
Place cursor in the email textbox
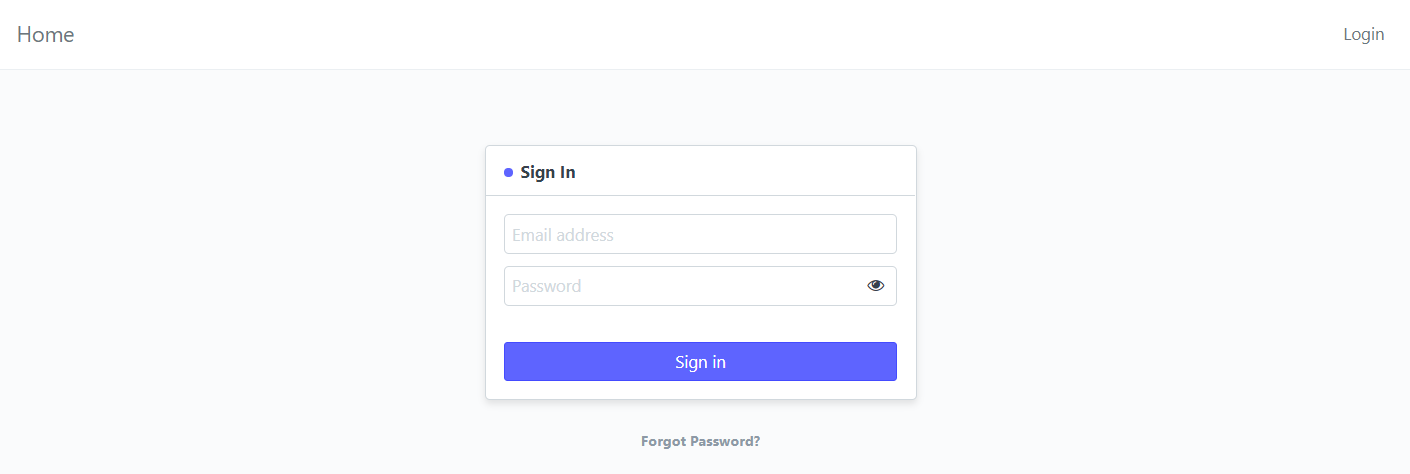(700, 234)
